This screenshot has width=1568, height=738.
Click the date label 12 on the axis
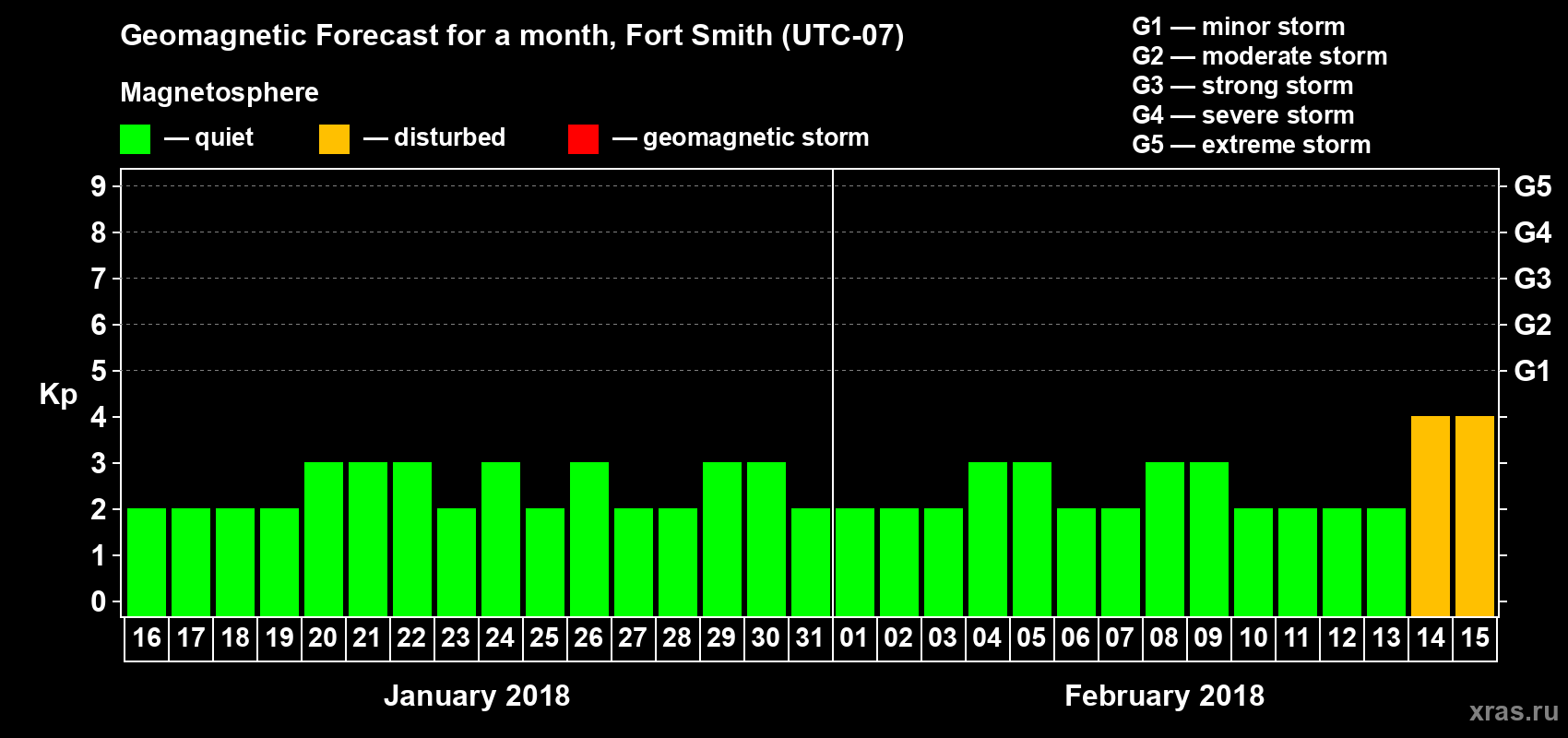coord(1342,638)
